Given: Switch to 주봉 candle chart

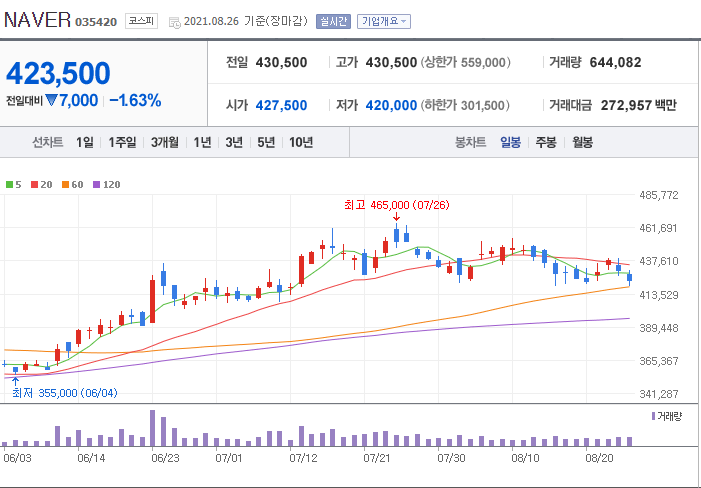Looking at the screenshot, I should click(x=546, y=143).
